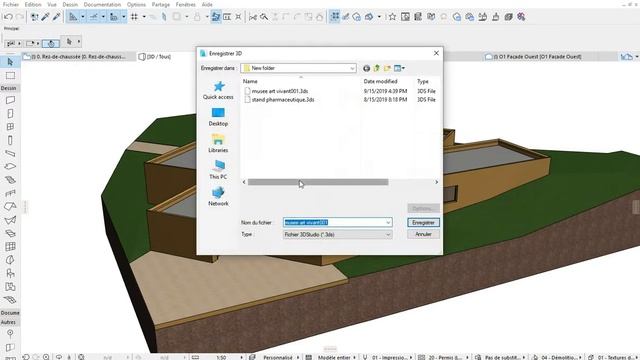Go to Libraries location
Viewport: 640px width, 360px height.
pos(218,143)
